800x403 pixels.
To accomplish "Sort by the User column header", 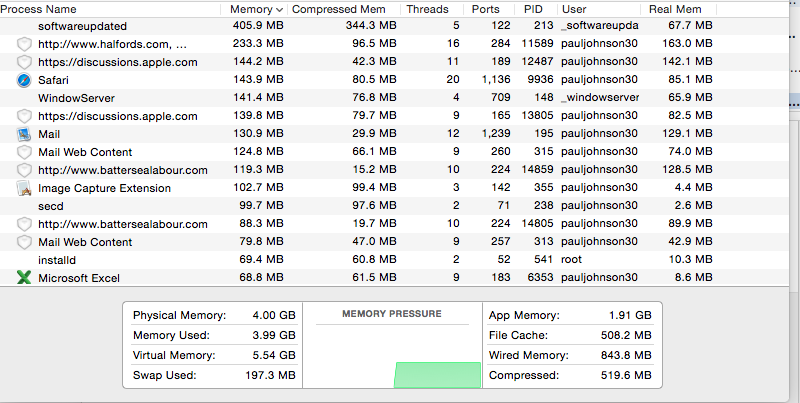I will [x=575, y=9].
